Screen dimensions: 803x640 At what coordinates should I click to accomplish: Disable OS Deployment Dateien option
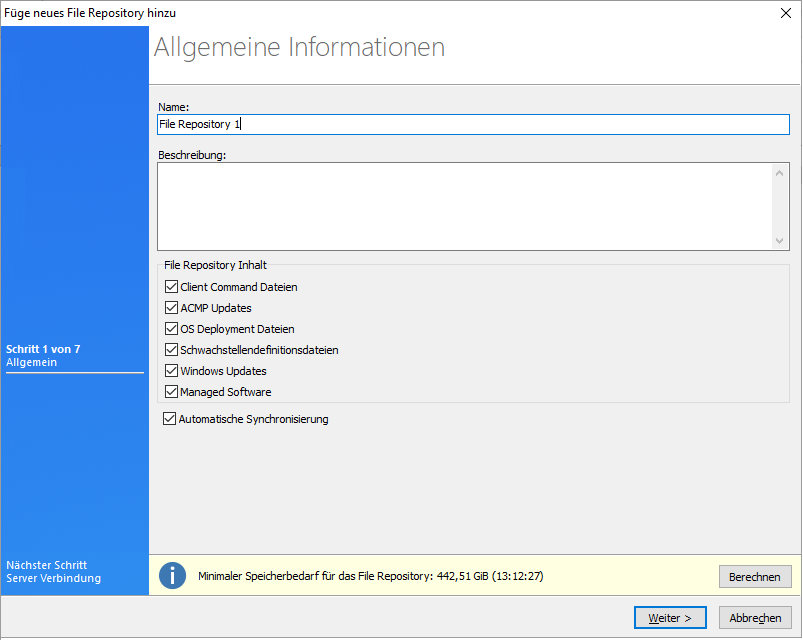[x=171, y=329]
